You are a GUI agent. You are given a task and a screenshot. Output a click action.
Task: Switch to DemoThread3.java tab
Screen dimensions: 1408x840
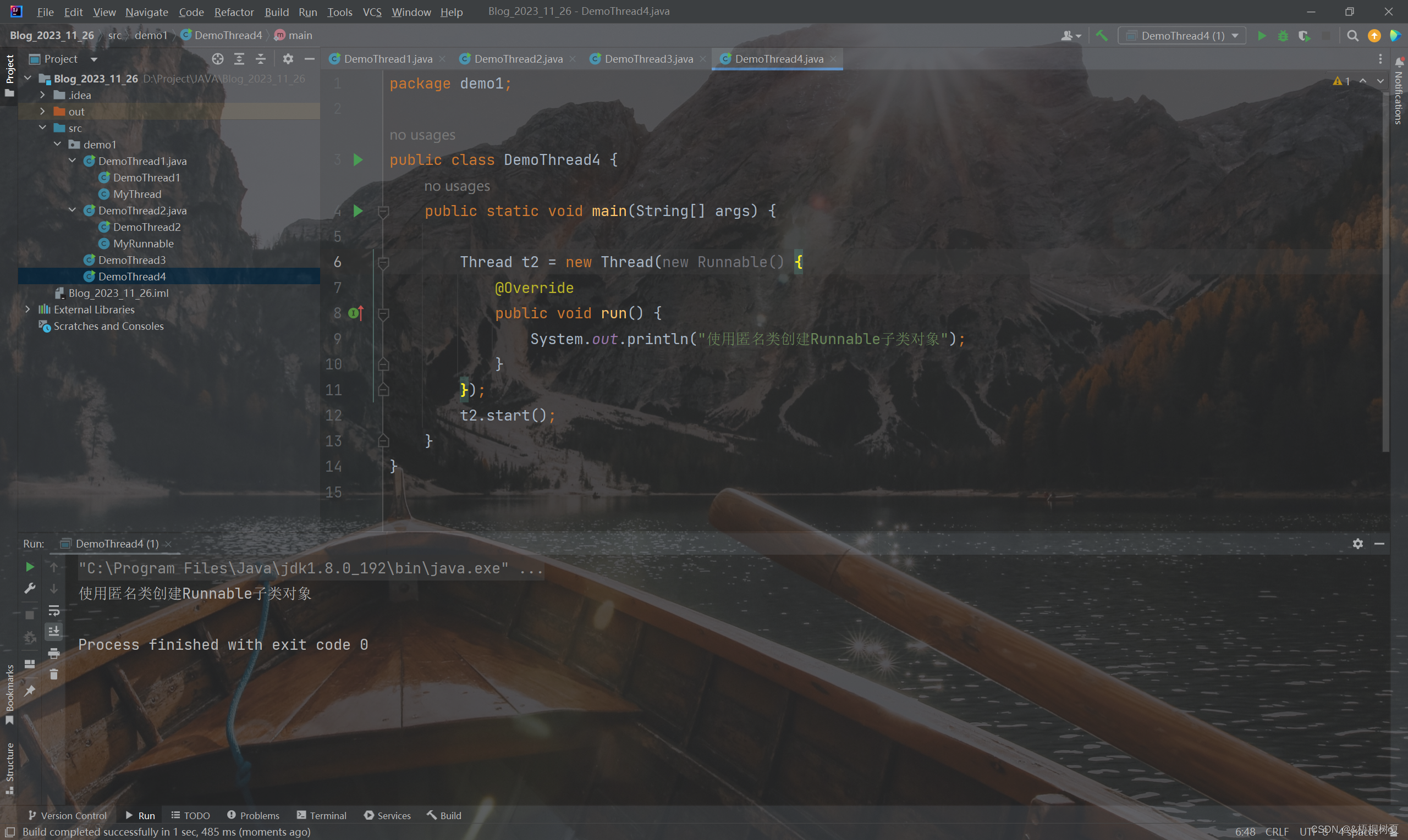click(650, 58)
